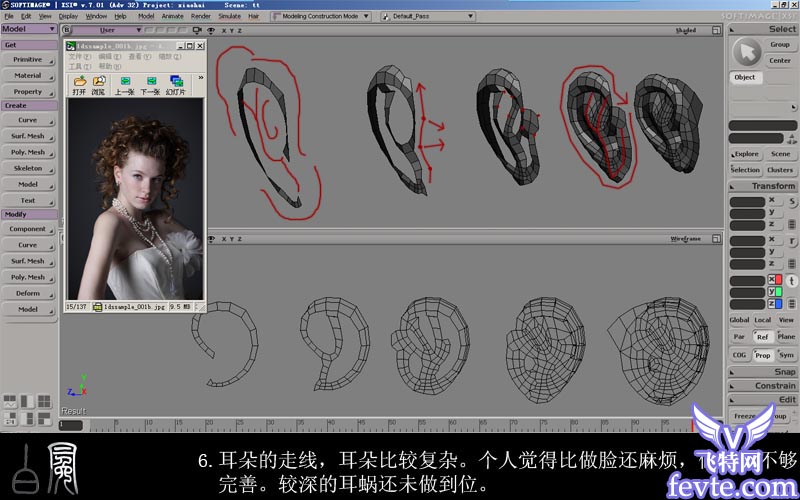Click the Deform button under Modify

28,293
